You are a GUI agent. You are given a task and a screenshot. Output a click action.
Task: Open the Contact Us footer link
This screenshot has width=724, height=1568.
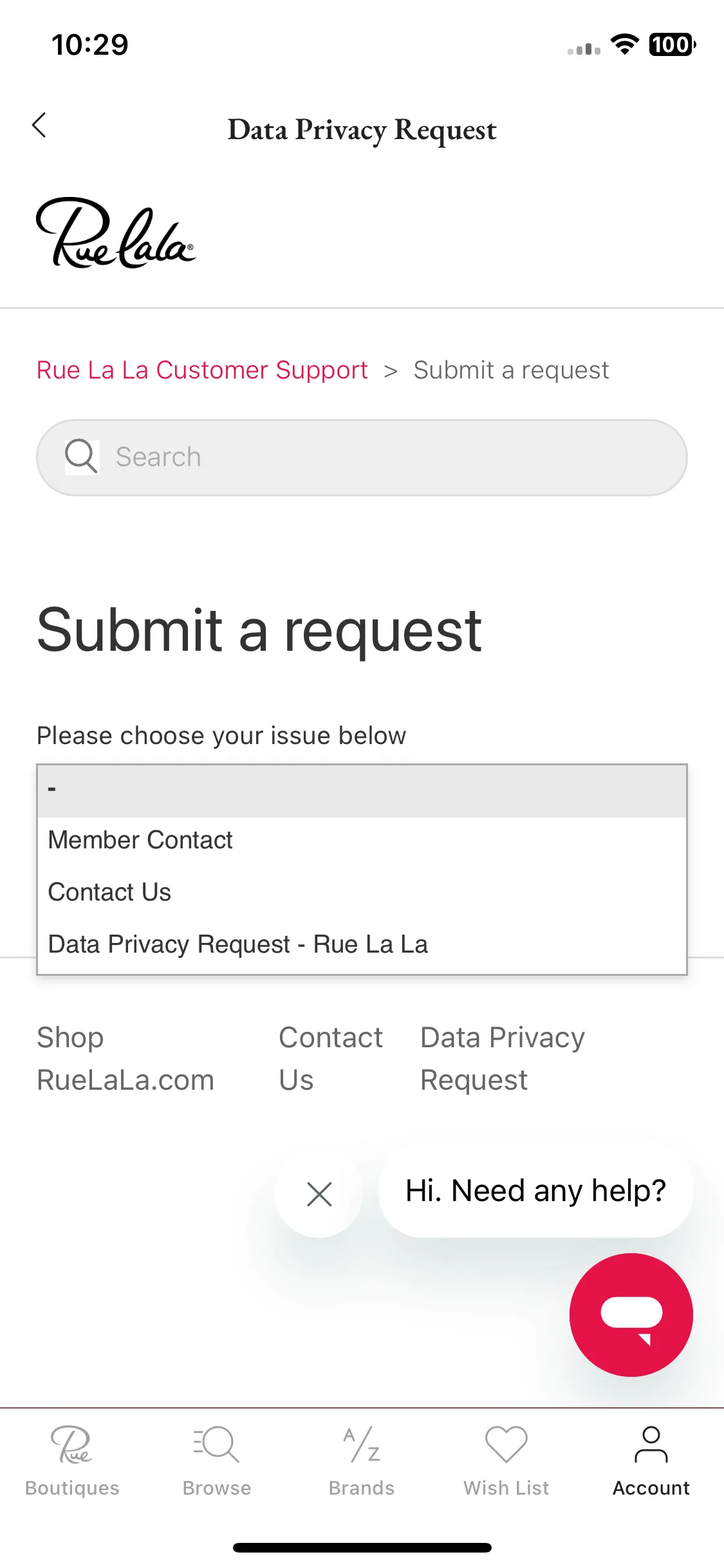(x=331, y=1059)
